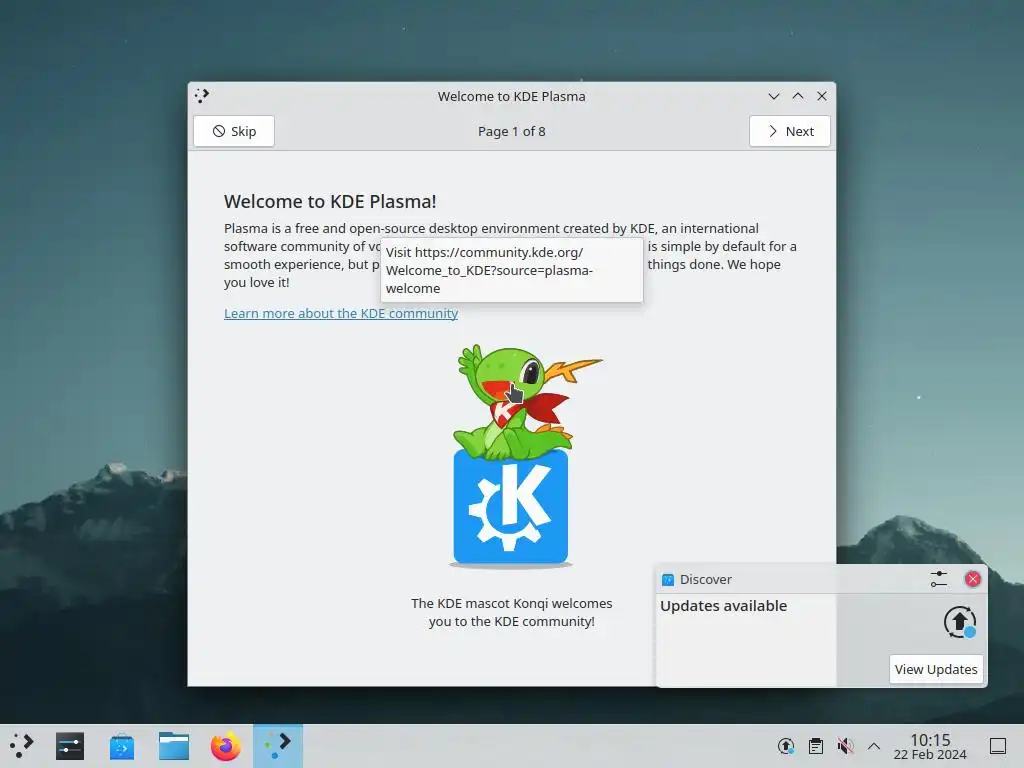
Task: Go to the Next welcome page
Action: [790, 131]
